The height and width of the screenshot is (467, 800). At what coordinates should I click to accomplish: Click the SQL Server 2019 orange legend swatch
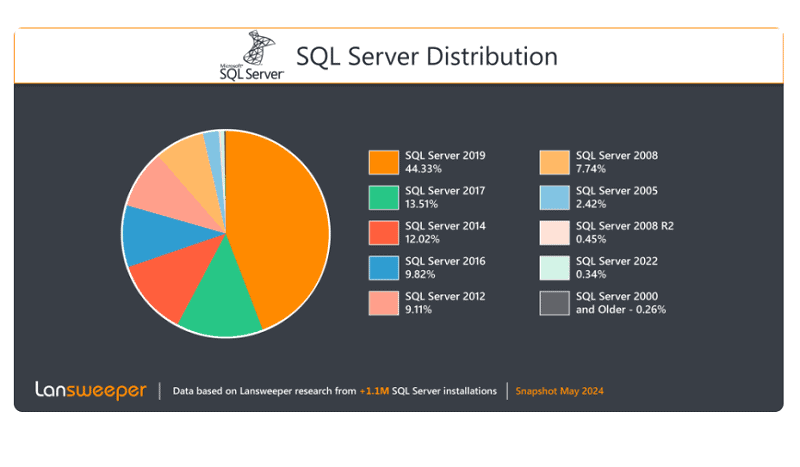(x=384, y=162)
